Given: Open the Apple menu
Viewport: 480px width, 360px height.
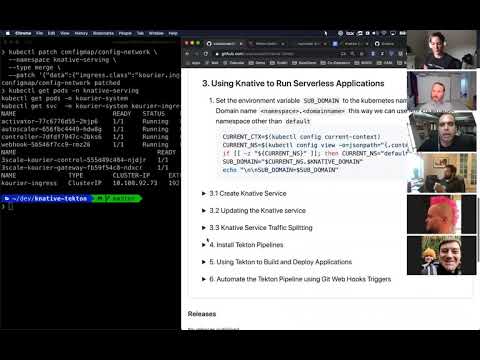Looking at the screenshot, I should [x=8, y=33].
